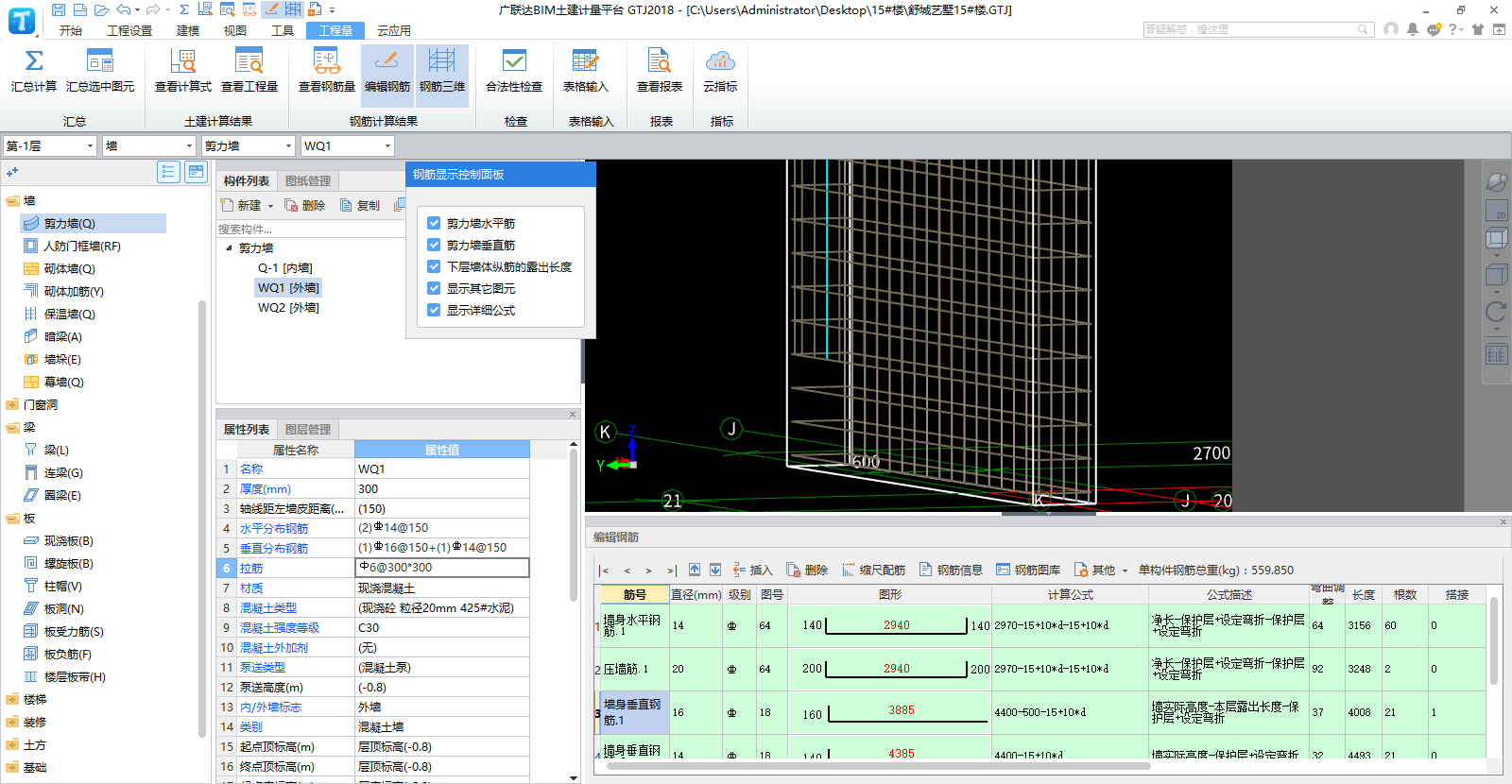
Task: Uncheck 剪力墙垂直筋 checkbox
Action: click(x=434, y=245)
